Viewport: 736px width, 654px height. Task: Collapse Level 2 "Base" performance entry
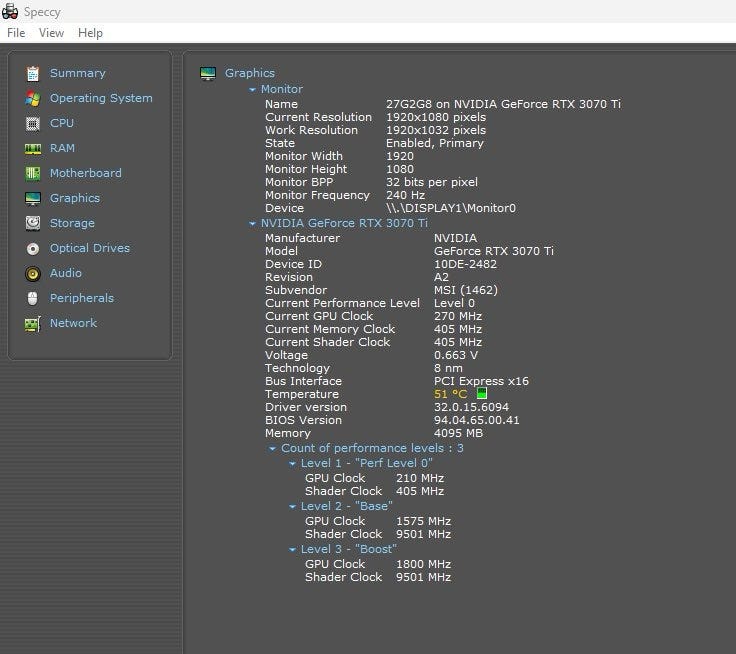(x=293, y=507)
